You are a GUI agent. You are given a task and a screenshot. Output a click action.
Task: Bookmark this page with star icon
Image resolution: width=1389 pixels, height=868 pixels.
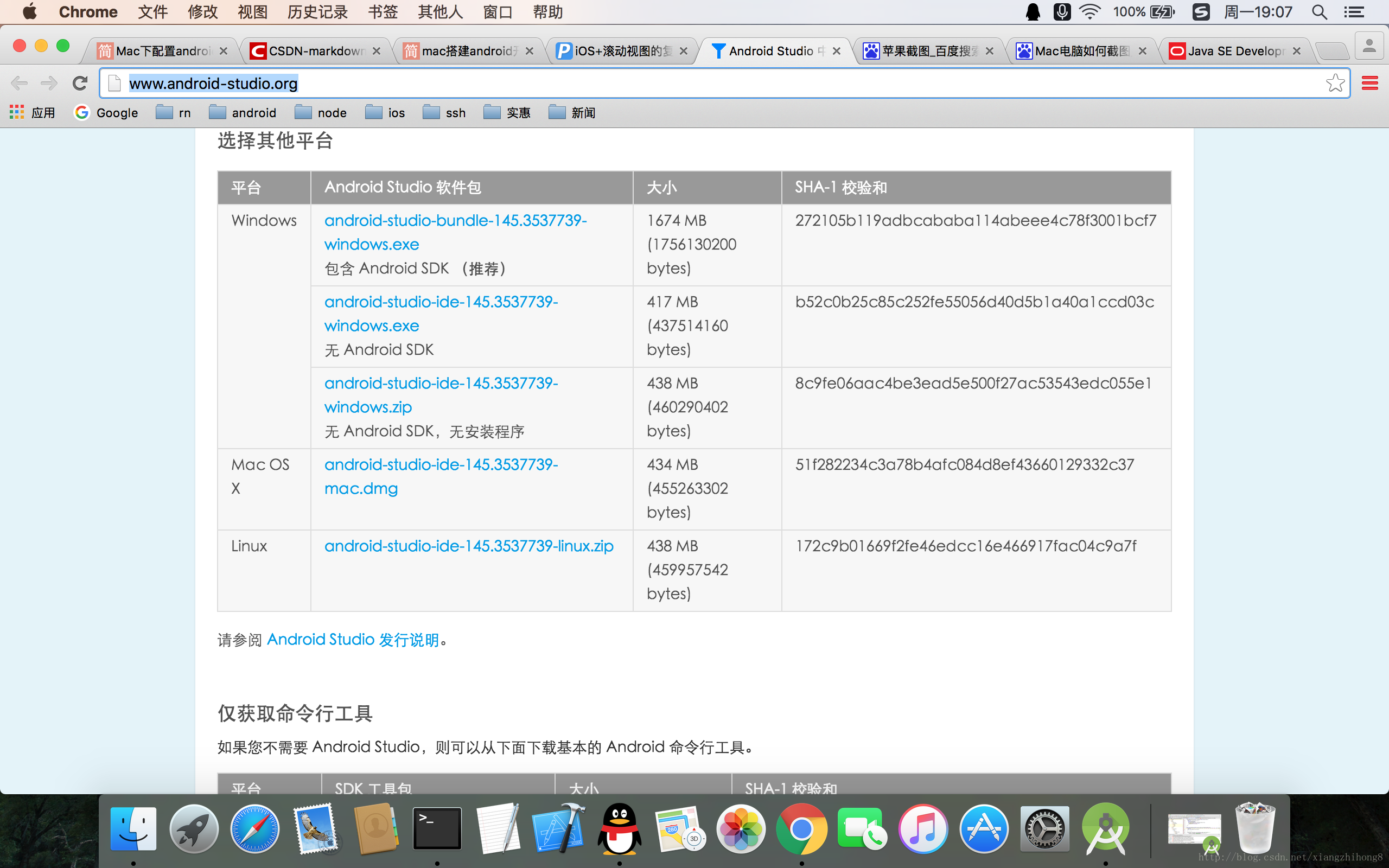point(1335,83)
